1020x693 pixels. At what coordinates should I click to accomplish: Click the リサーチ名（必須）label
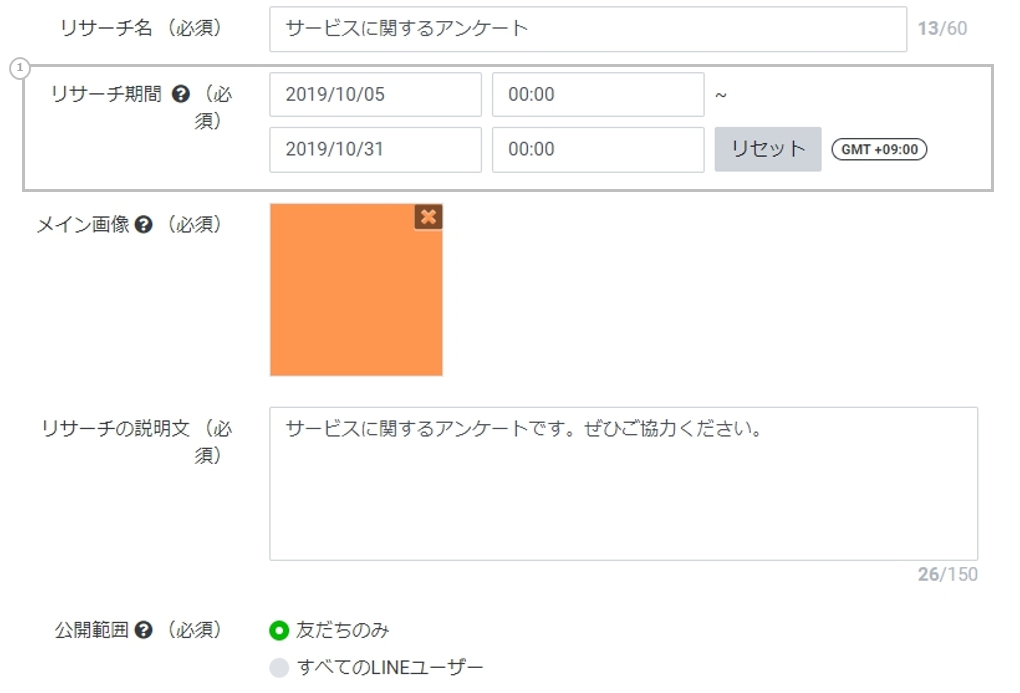point(141,29)
